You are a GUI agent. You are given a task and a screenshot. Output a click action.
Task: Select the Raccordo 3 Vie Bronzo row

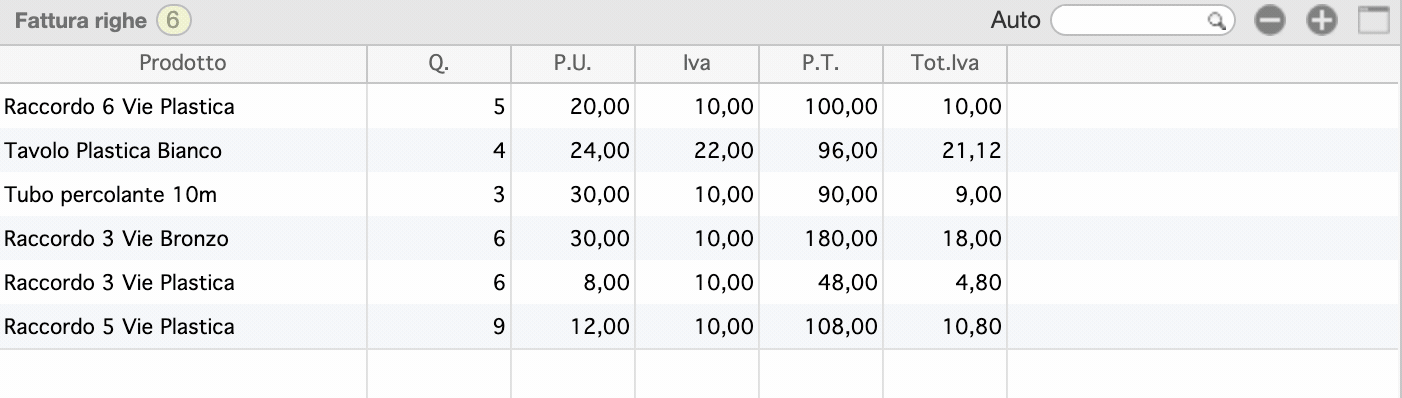(x=700, y=238)
